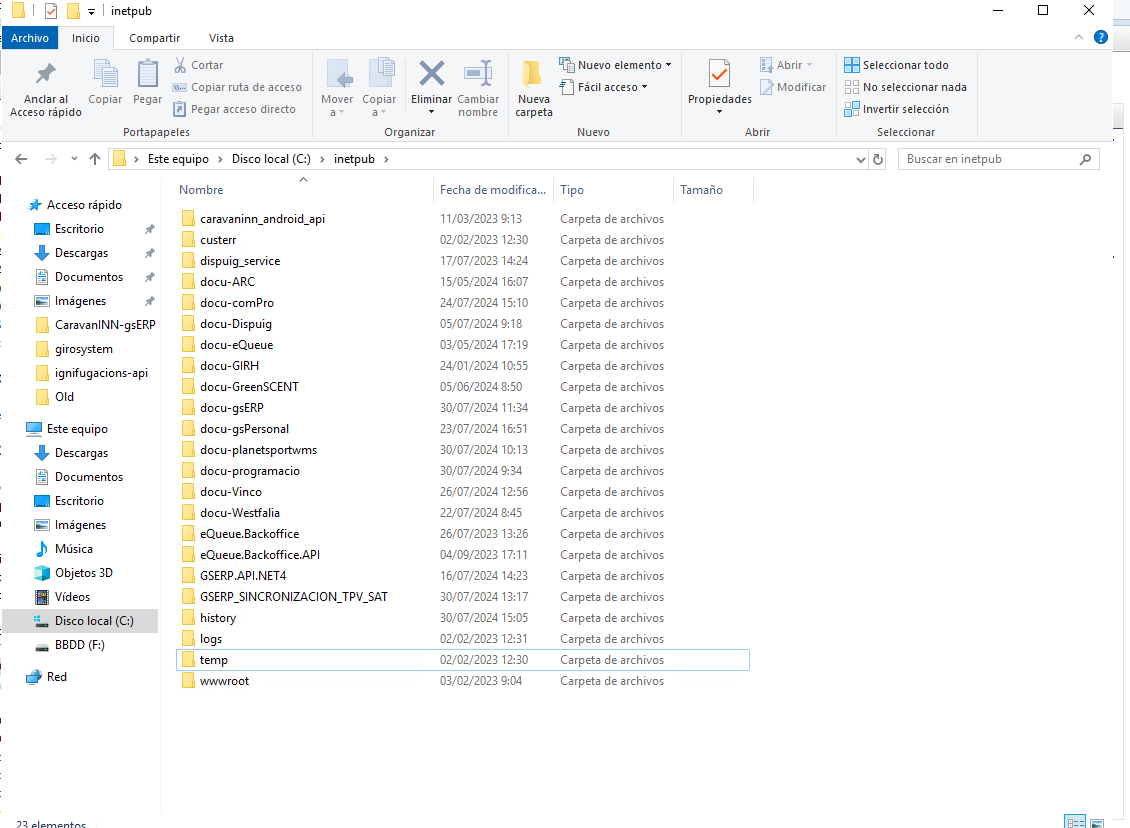Click the Pegar clipboard icon
This screenshot has width=1130, height=828.
(148, 75)
